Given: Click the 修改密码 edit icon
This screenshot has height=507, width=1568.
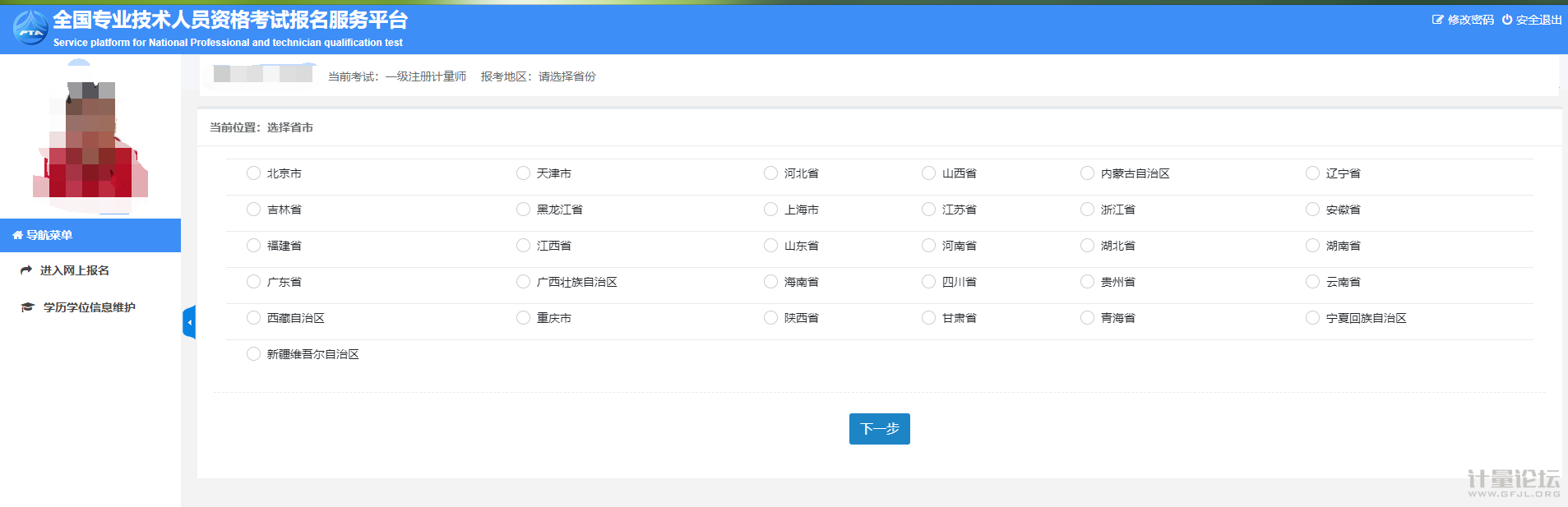Looking at the screenshot, I should coord(1437,20).
